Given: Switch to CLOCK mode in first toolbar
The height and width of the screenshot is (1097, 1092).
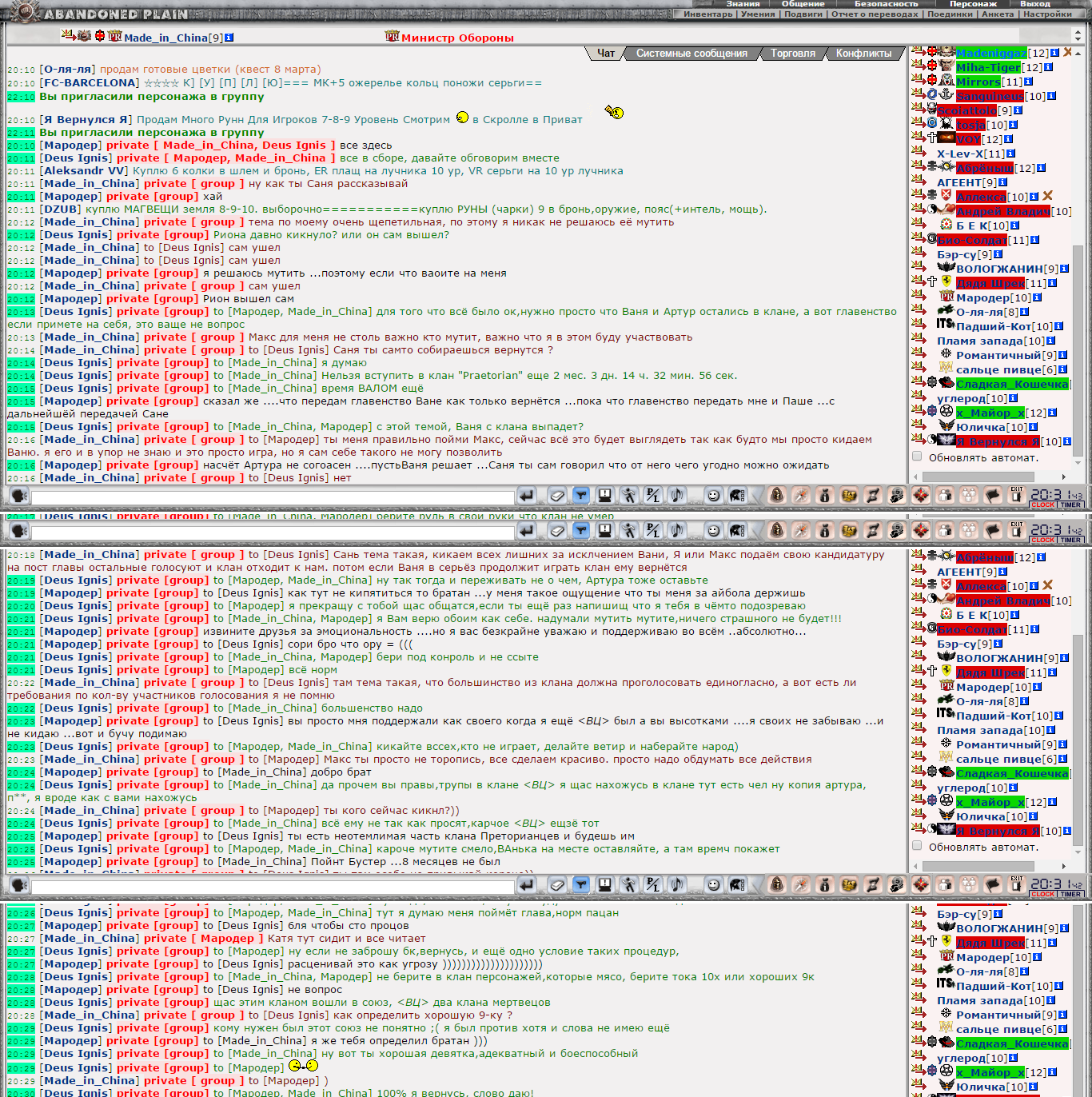Looking at the screenshot, I should [1043, 505].
